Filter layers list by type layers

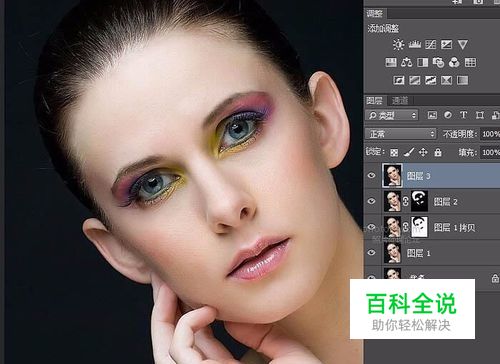pos(463,115)
